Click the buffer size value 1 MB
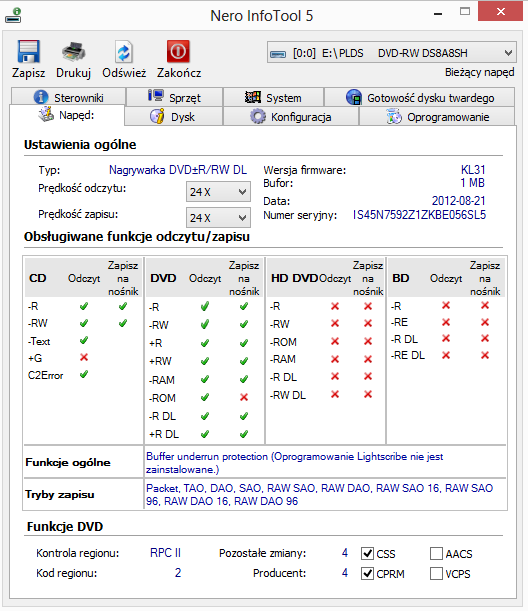Image resolution: width=528 pixels, height=611 pixels. point(473,183)
